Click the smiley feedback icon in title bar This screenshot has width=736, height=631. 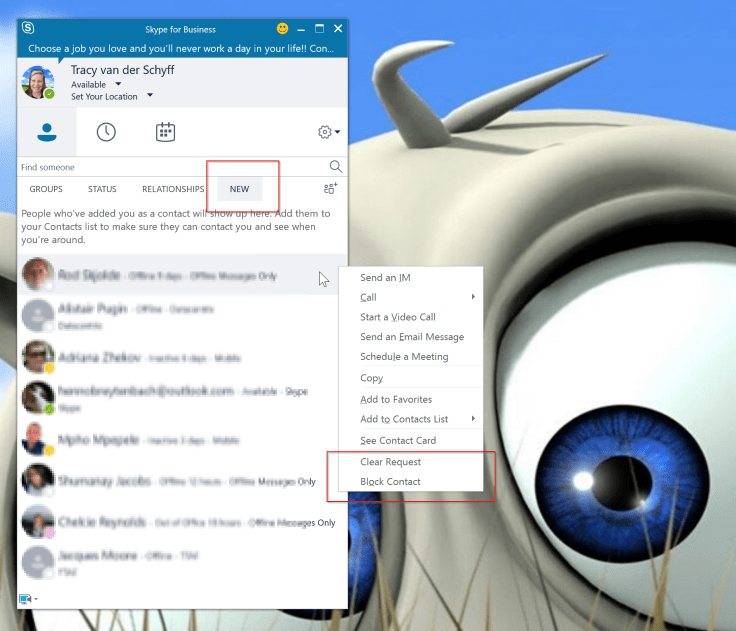tap(282, 29)
